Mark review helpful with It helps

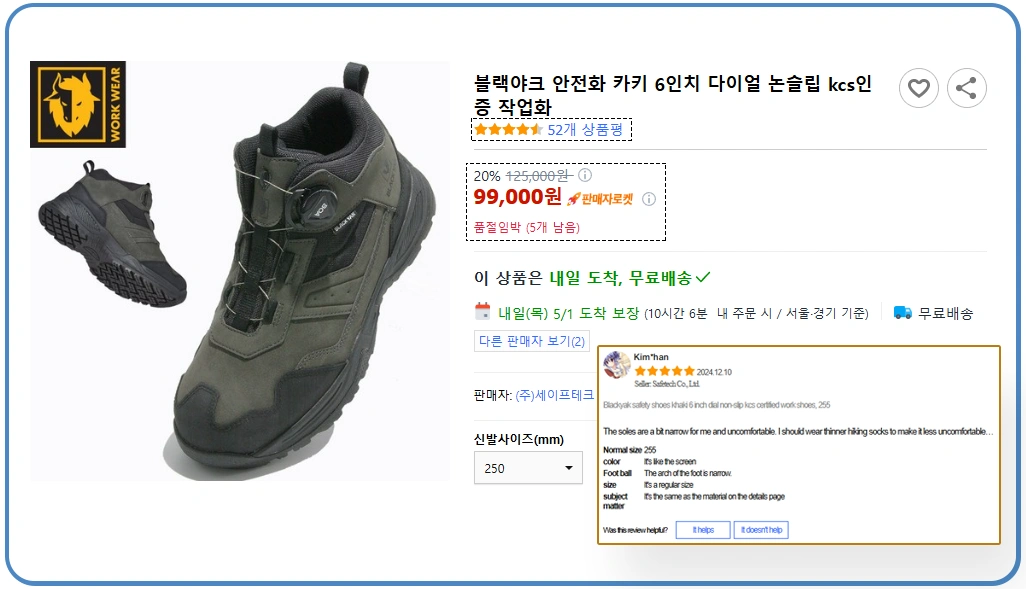click(703, 530)
